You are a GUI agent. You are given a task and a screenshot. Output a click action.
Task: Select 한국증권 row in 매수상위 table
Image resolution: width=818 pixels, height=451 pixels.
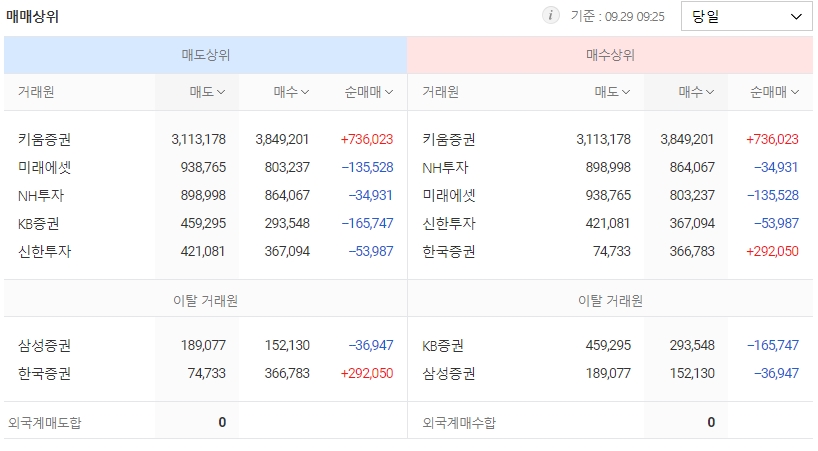610,251
